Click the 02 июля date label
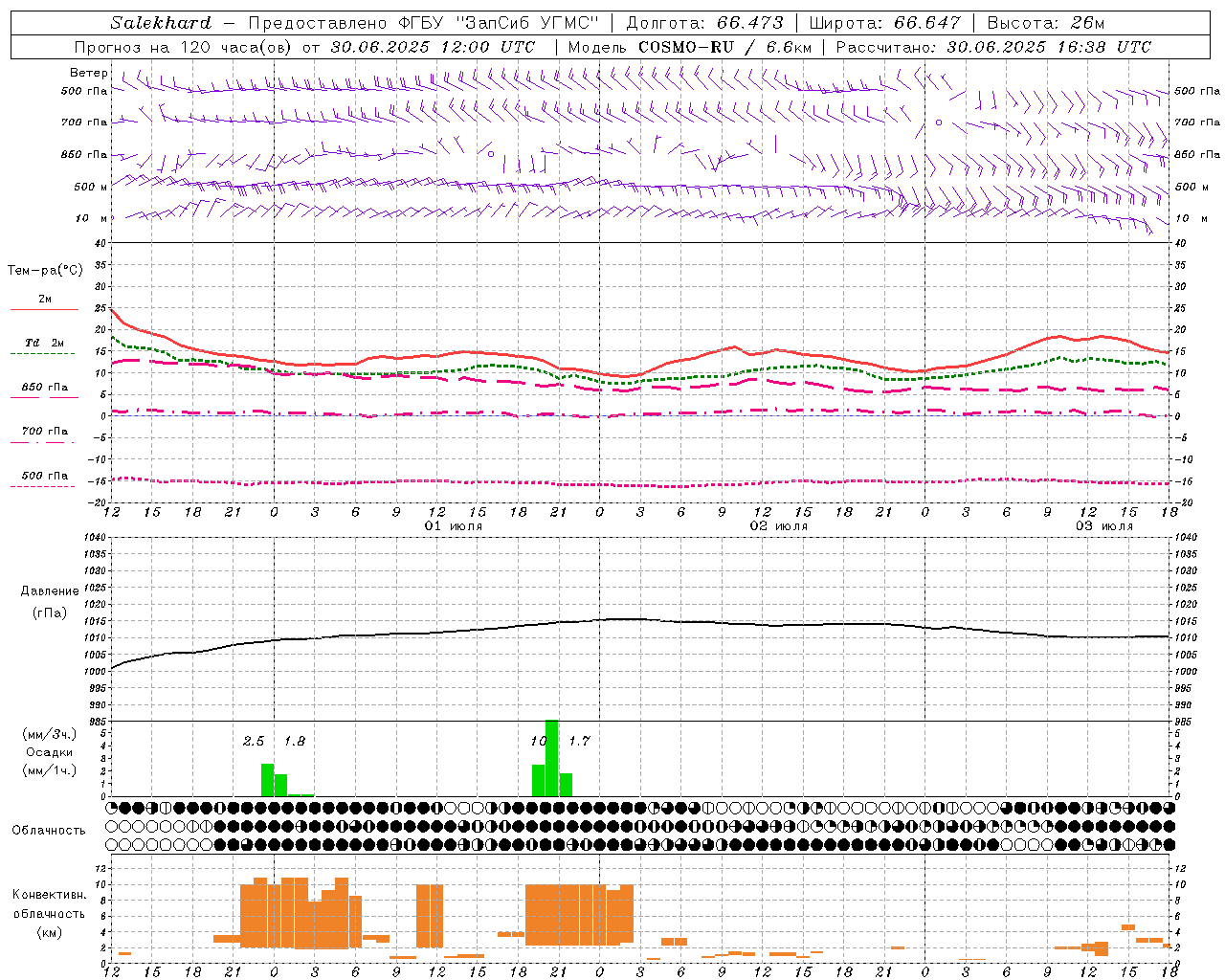 (779, 526)
